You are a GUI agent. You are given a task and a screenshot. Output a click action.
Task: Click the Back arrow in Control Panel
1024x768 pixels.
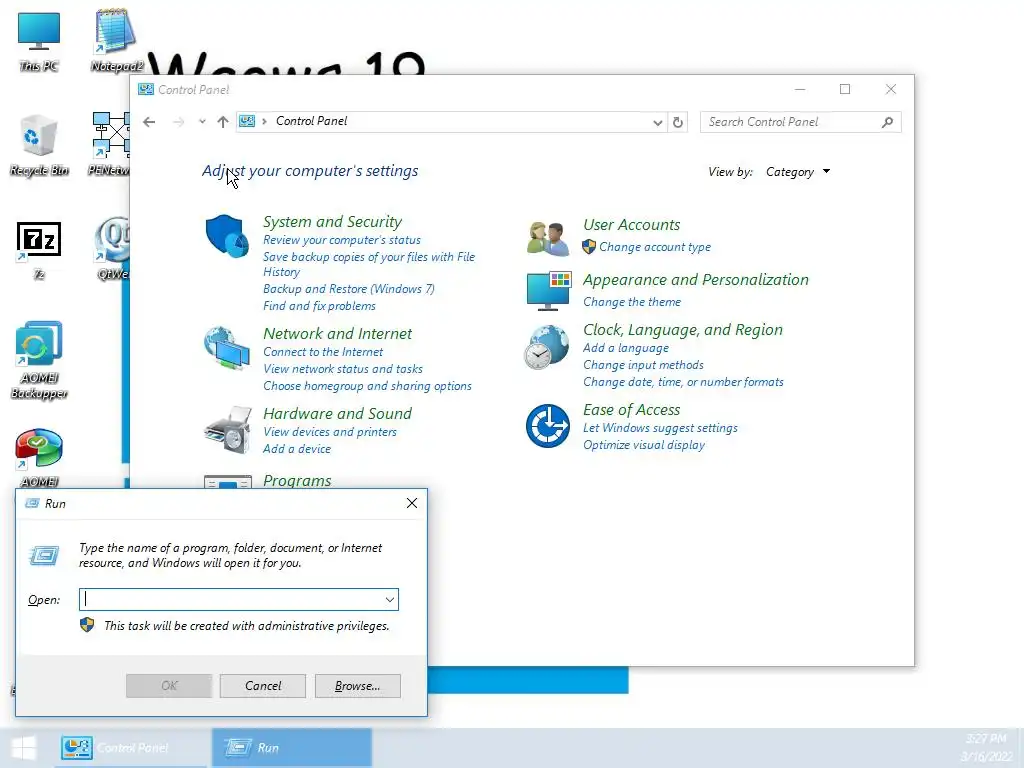coord(149,122)
